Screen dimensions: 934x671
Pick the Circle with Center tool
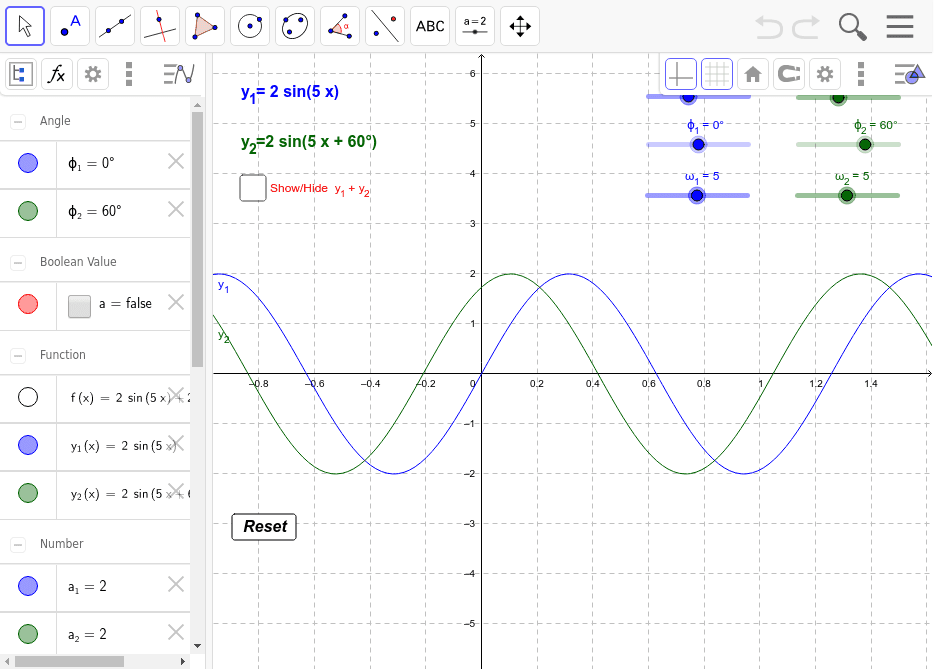pyautogui.click(x=250, y=26)
